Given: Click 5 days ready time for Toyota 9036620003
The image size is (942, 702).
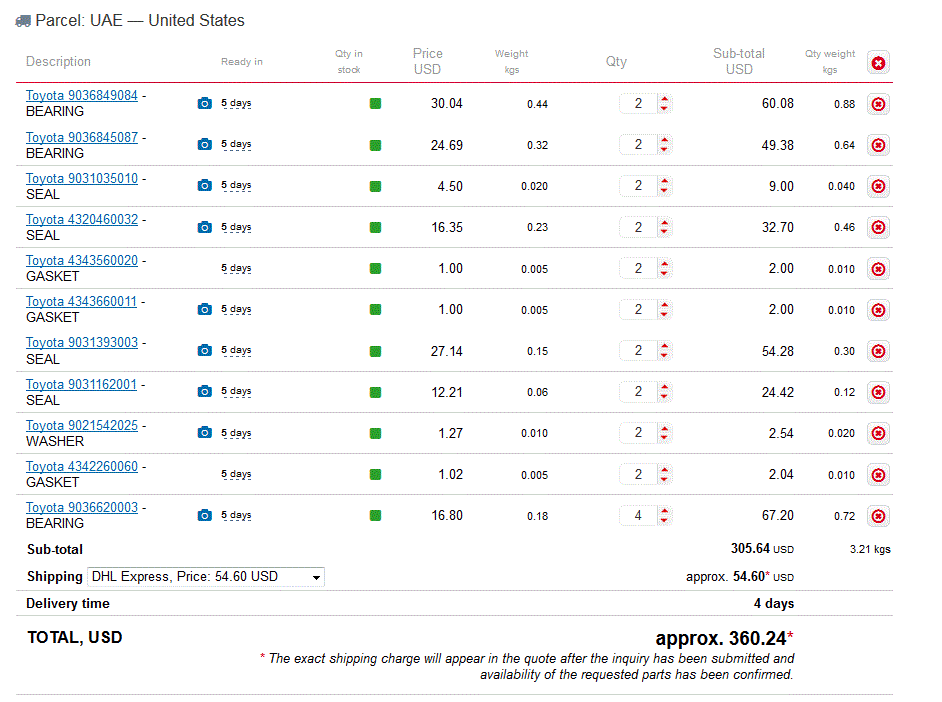Looking at the screenshot, I should 236,515.
